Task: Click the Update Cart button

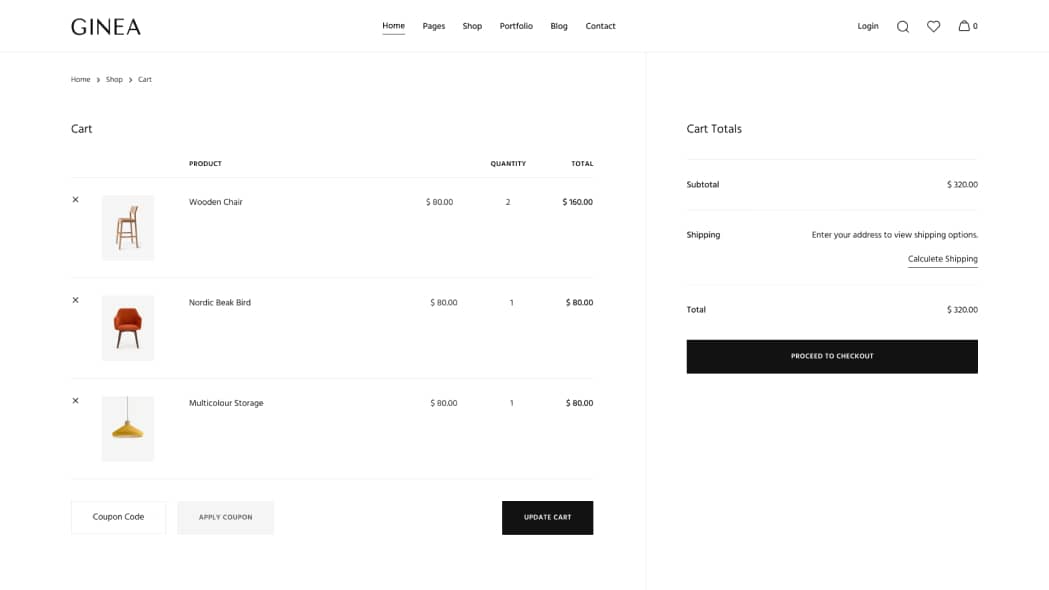Action: 547,518
